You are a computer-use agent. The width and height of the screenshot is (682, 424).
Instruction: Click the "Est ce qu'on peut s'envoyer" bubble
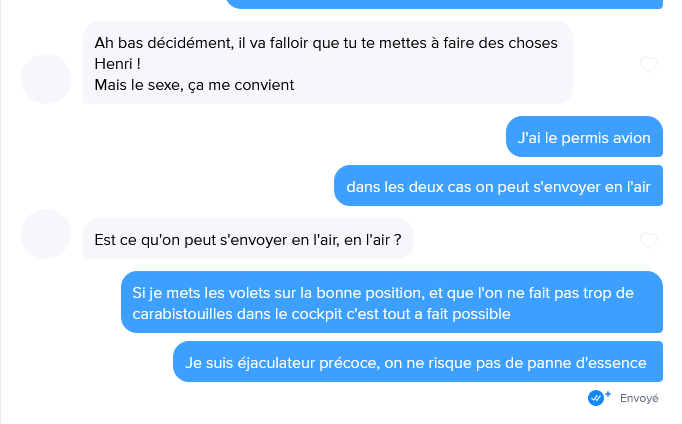tap(248, 240)
